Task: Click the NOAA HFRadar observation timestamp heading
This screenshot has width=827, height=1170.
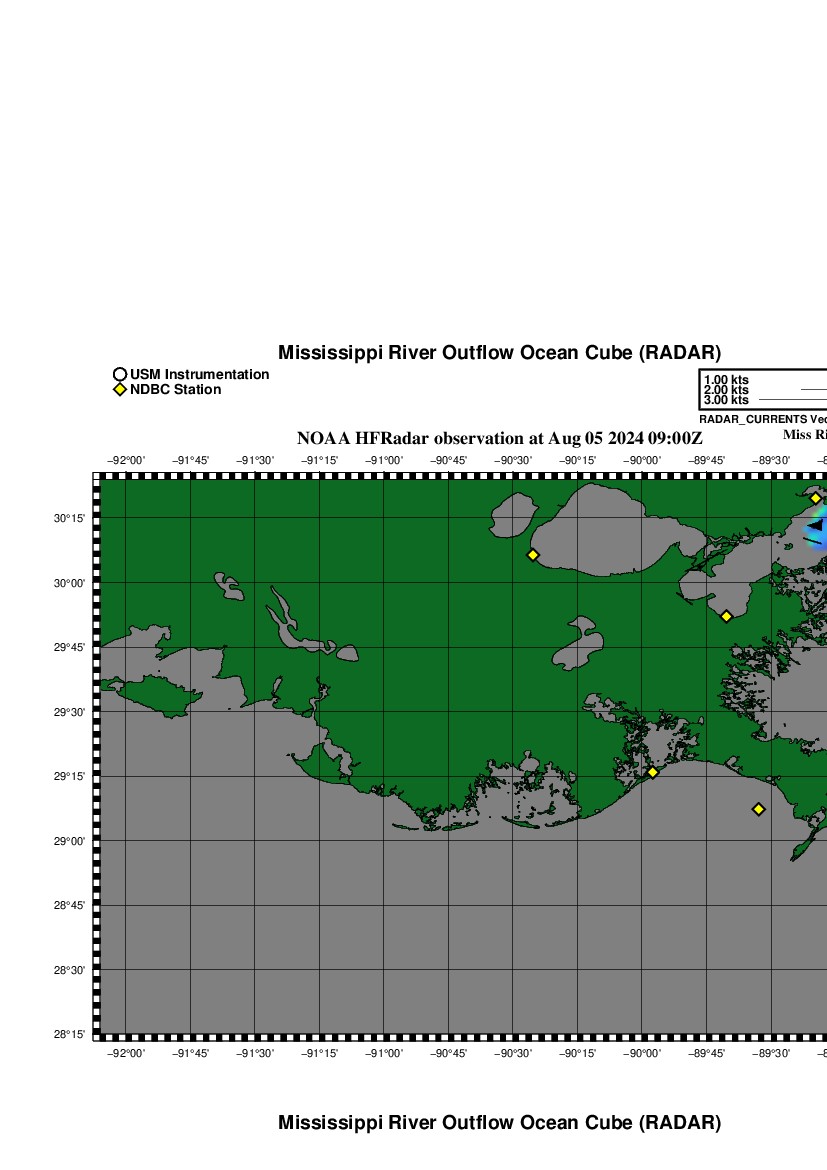Action: (x=499, y=439)
